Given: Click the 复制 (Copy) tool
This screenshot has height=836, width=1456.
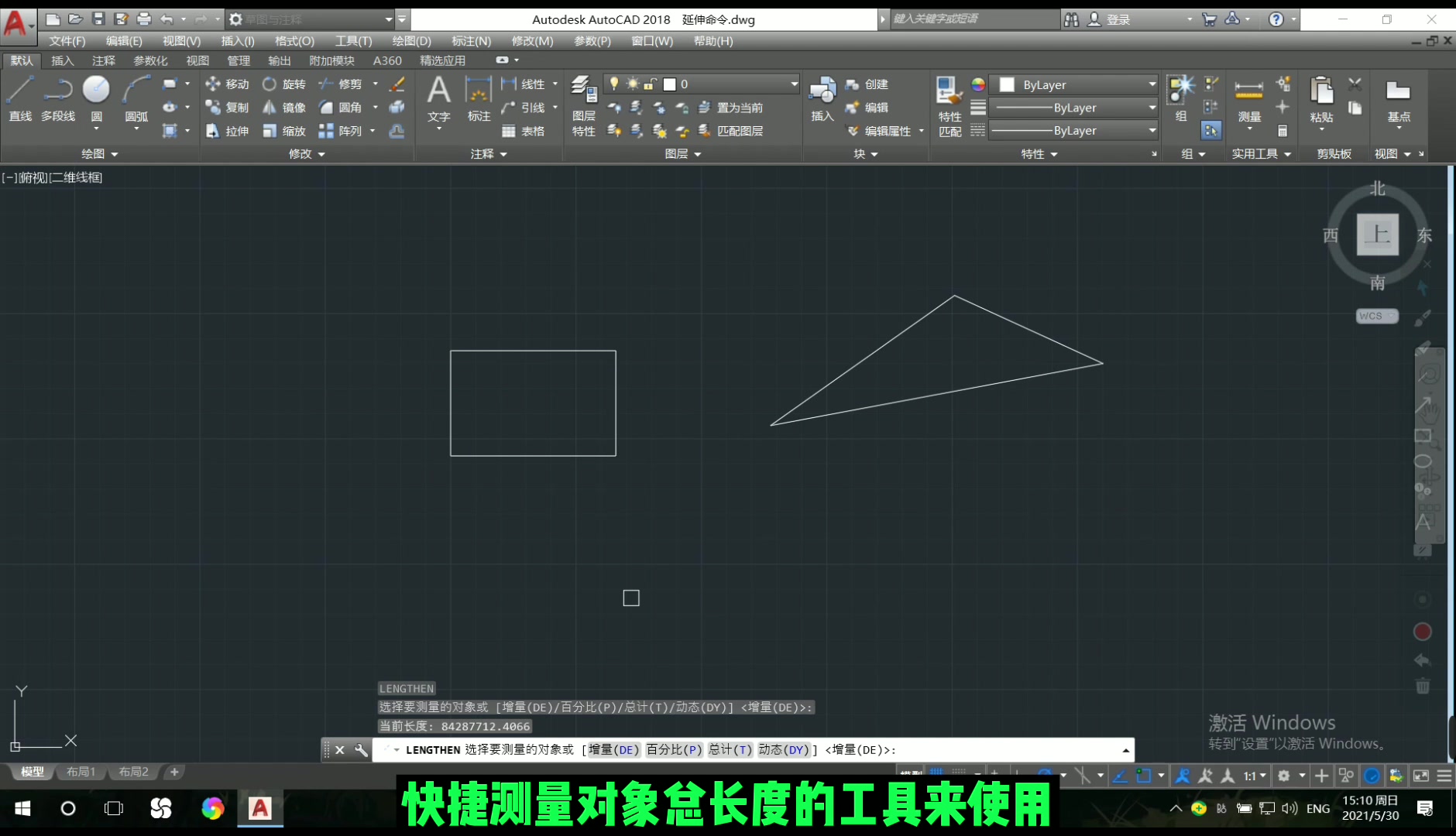Looking at the screenshot, I should tap(227, 108).
